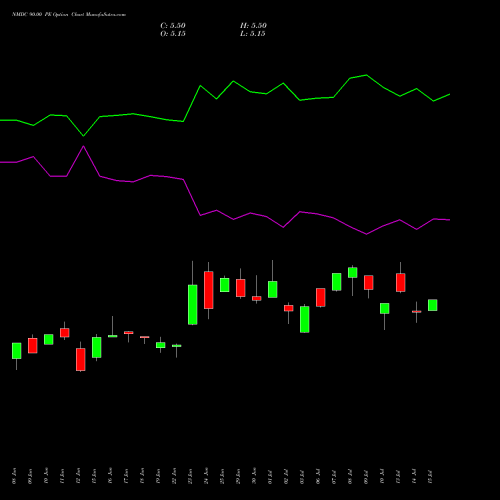Screen dimensions: 500x500
Task: Select the tall red candle for 24 Jun
Action: click(x=209, y=290)
